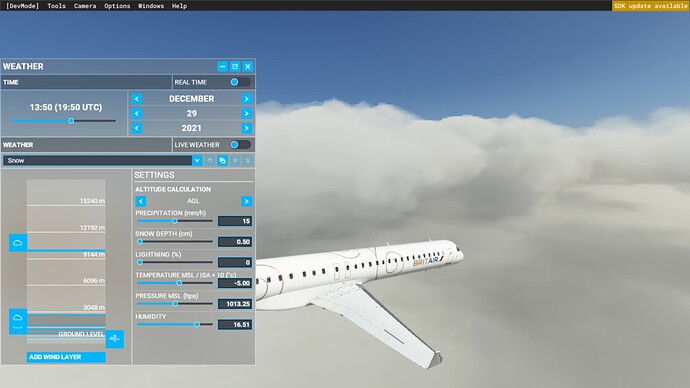The image size is (690, 388).
Task: Go back one year from 2021
Action: pyautogui.click(x=137, y=128)
